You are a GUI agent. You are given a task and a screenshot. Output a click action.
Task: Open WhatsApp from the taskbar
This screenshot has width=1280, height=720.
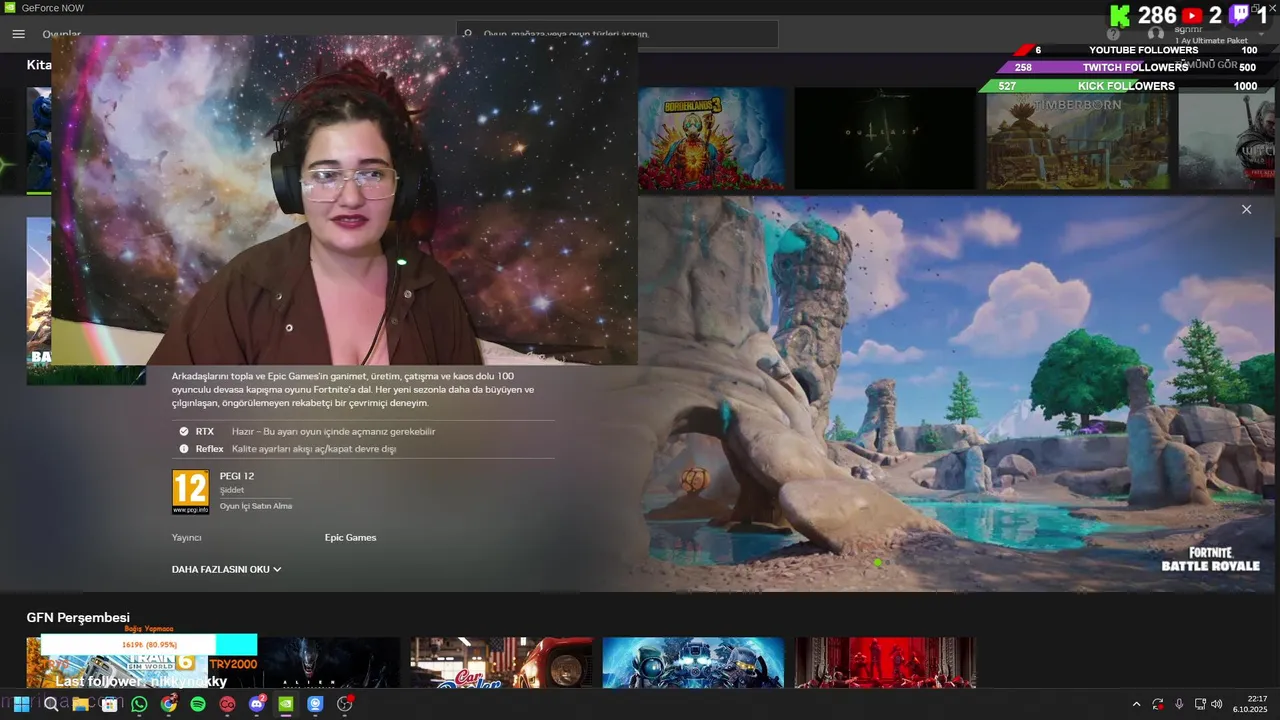pos(139,704)
